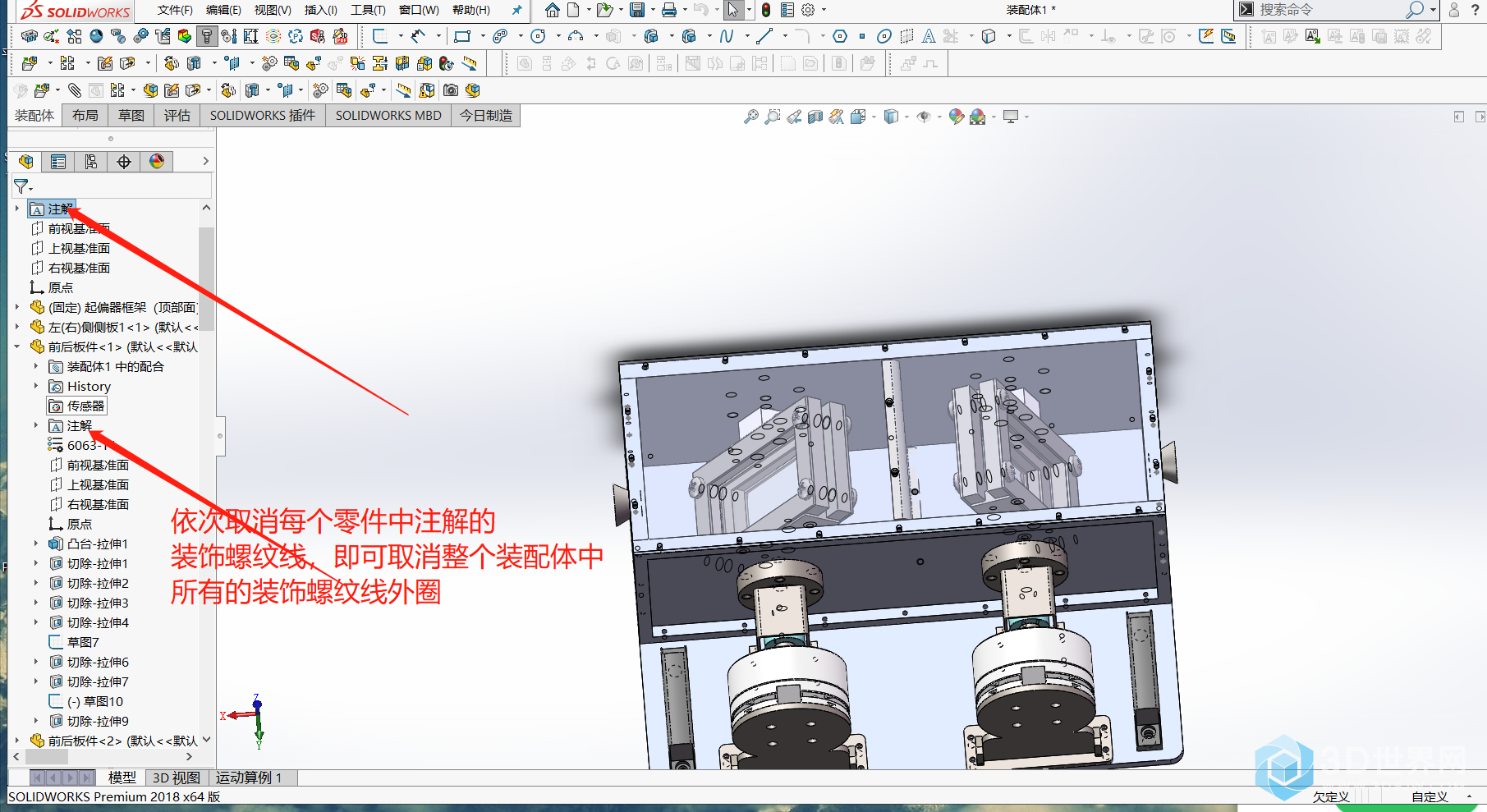
Task: Open the ConfigurationManager tab icon
Action: pyautogui.click(x=91, y=162)
